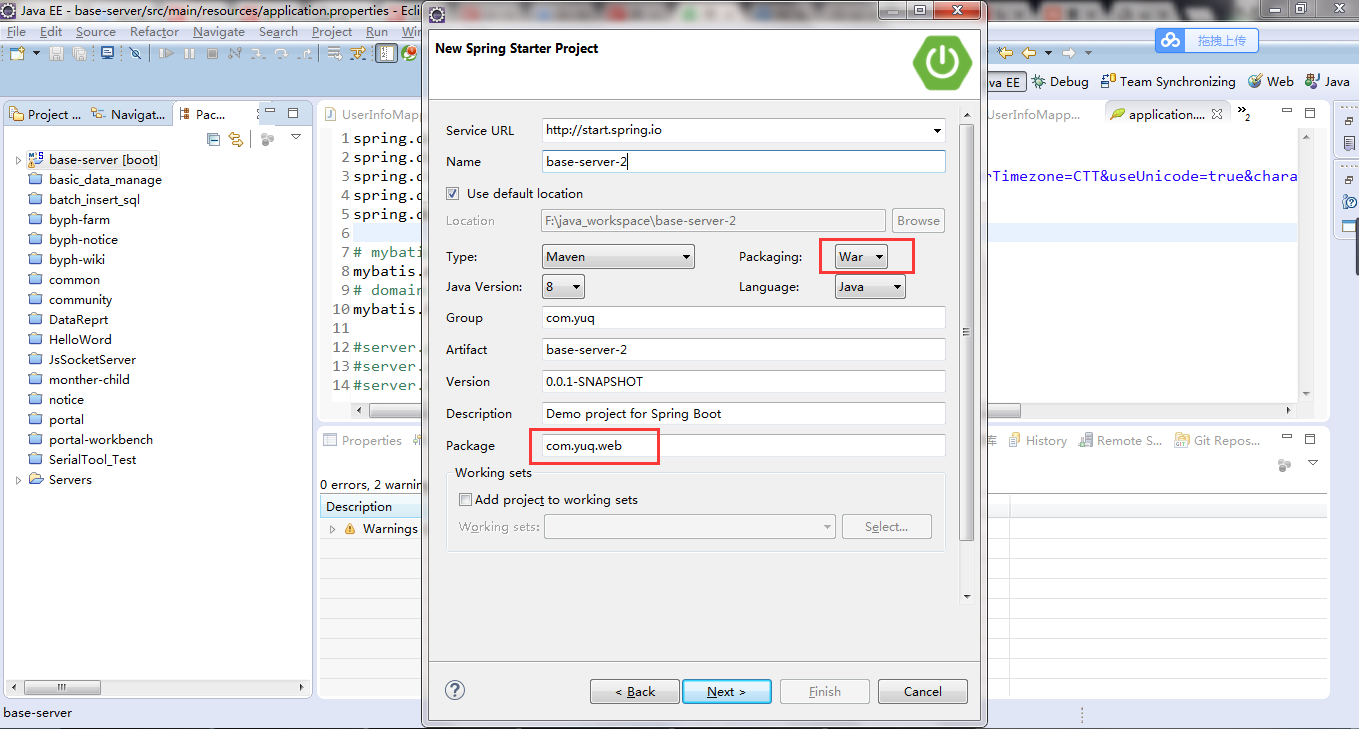The height and width of the screenshot is (729, 1359).
Task: Click Package Explorer horizontal scrollbar
Action: point(62,687)
